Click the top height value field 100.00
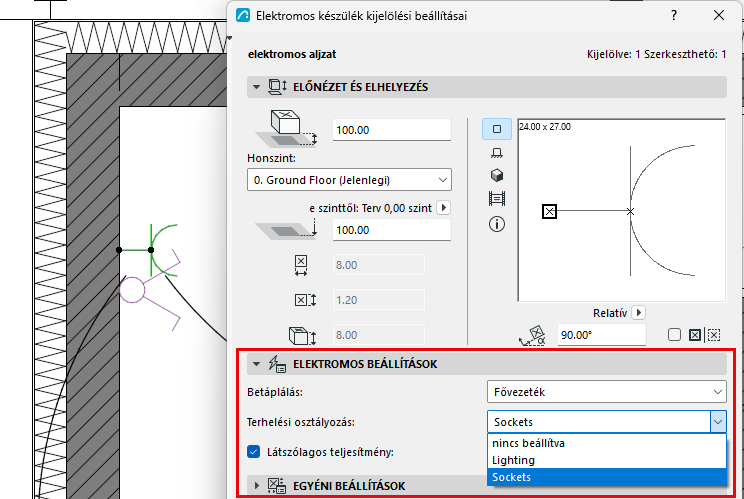The height and width of the screenshot is (499, 744). 392,130
